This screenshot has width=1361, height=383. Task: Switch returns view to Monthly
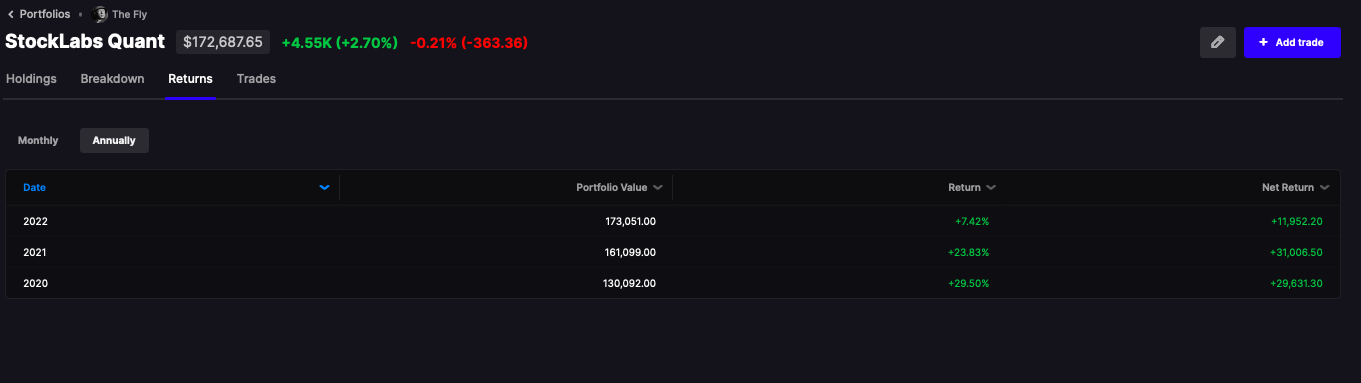(x=38, y=141)
